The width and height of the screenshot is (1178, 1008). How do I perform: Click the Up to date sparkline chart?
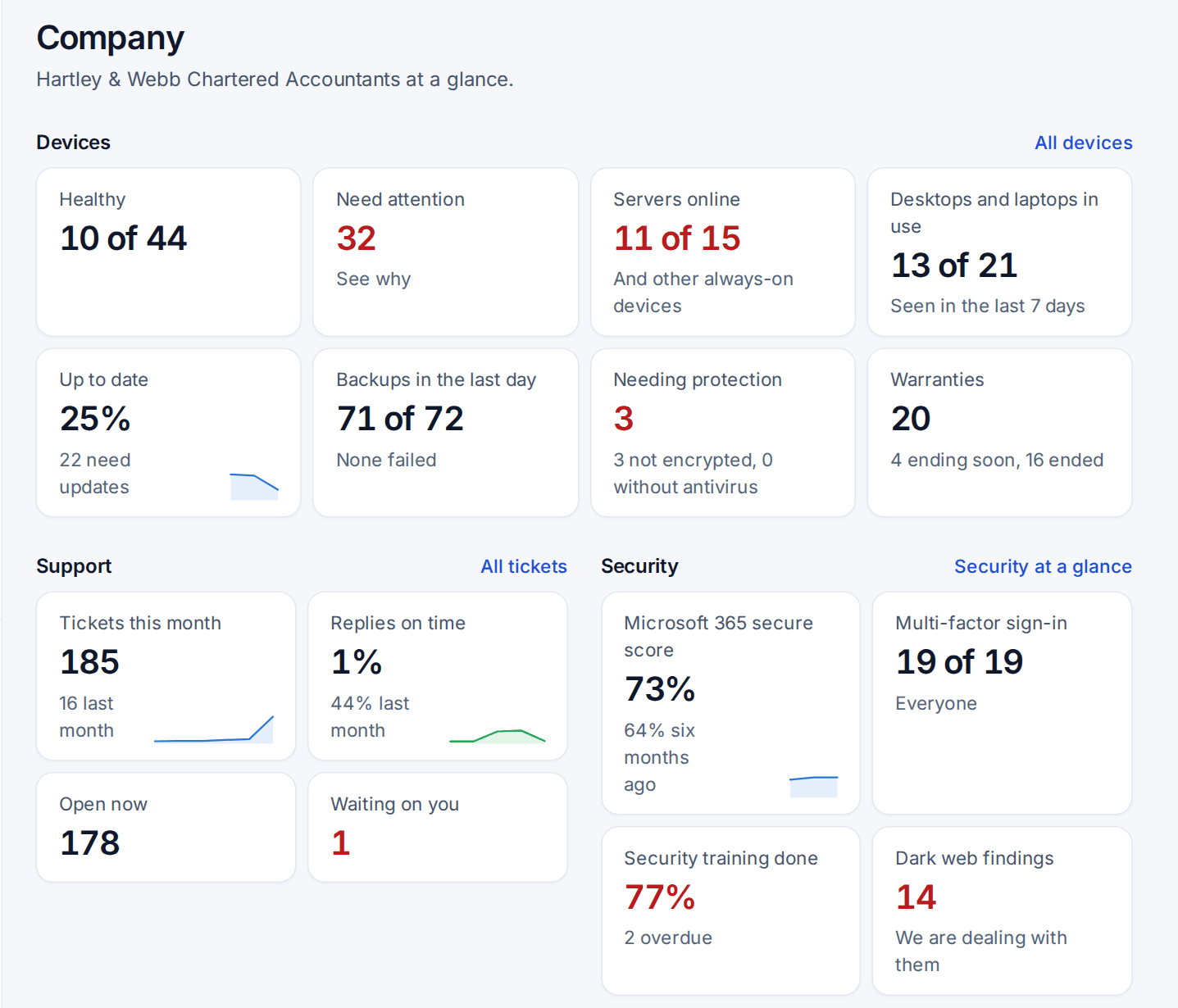tap(254, 487)
